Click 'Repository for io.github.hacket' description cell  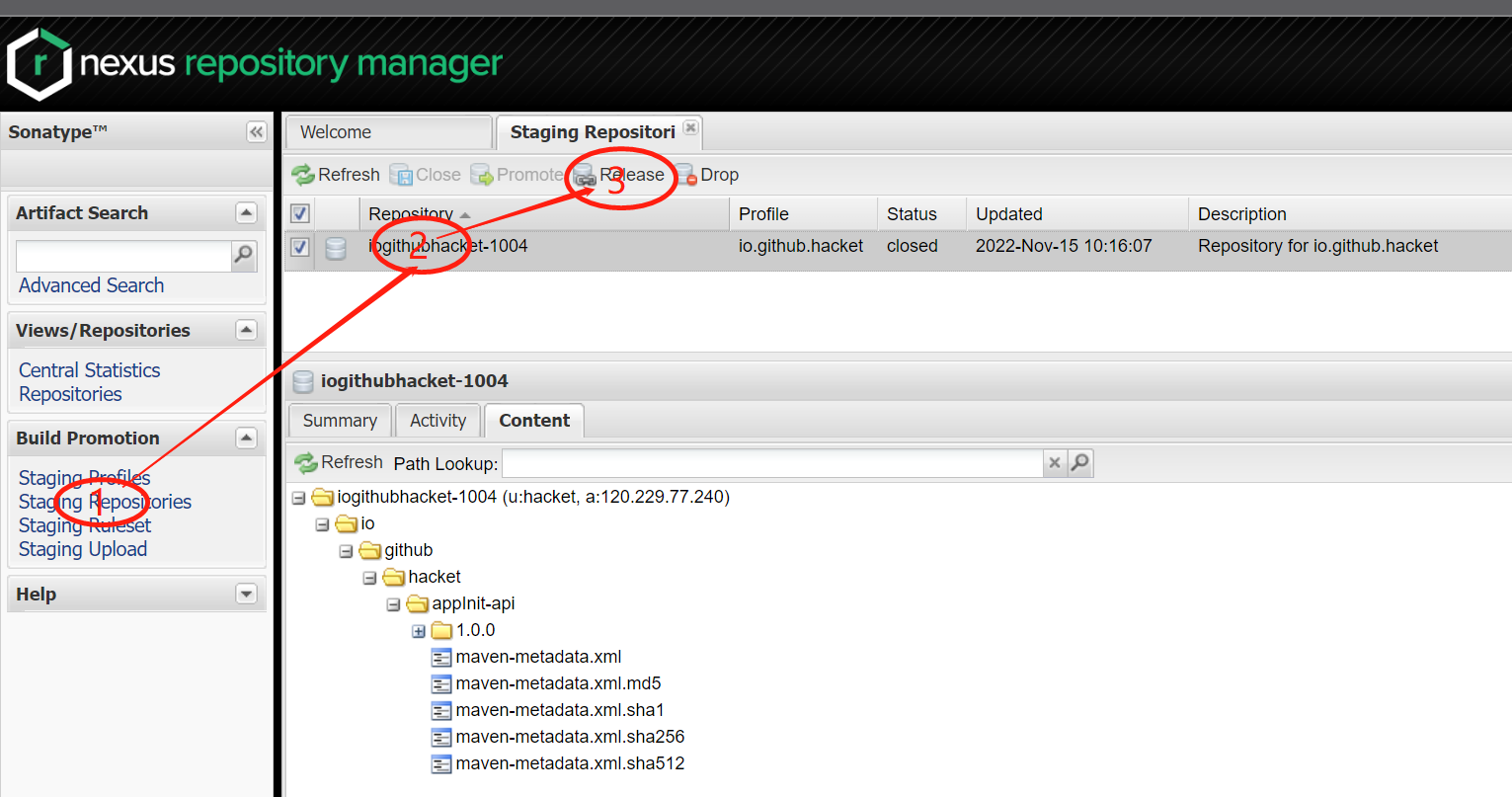pos(1317,246)
